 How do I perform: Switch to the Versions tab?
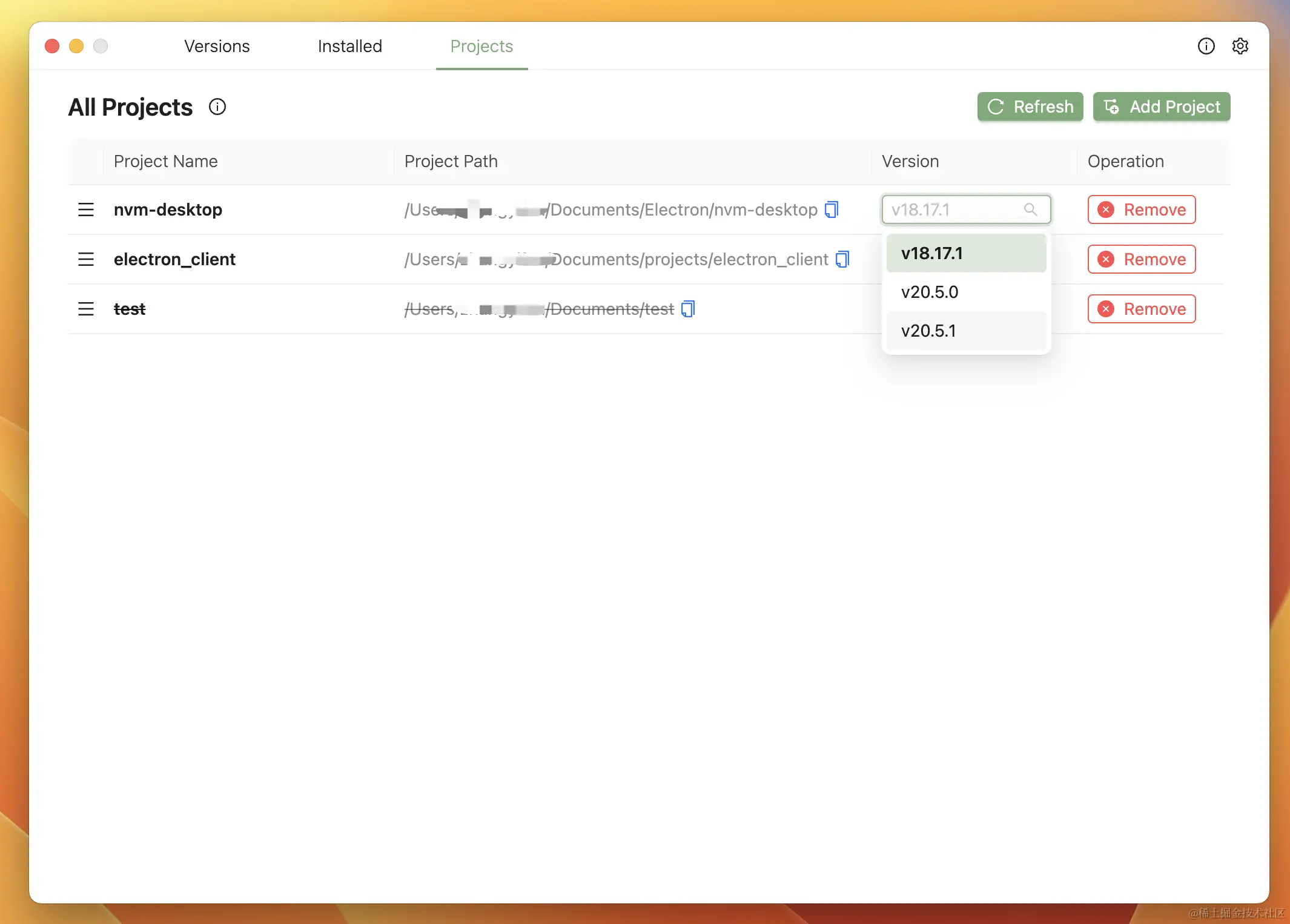(217, 46)
